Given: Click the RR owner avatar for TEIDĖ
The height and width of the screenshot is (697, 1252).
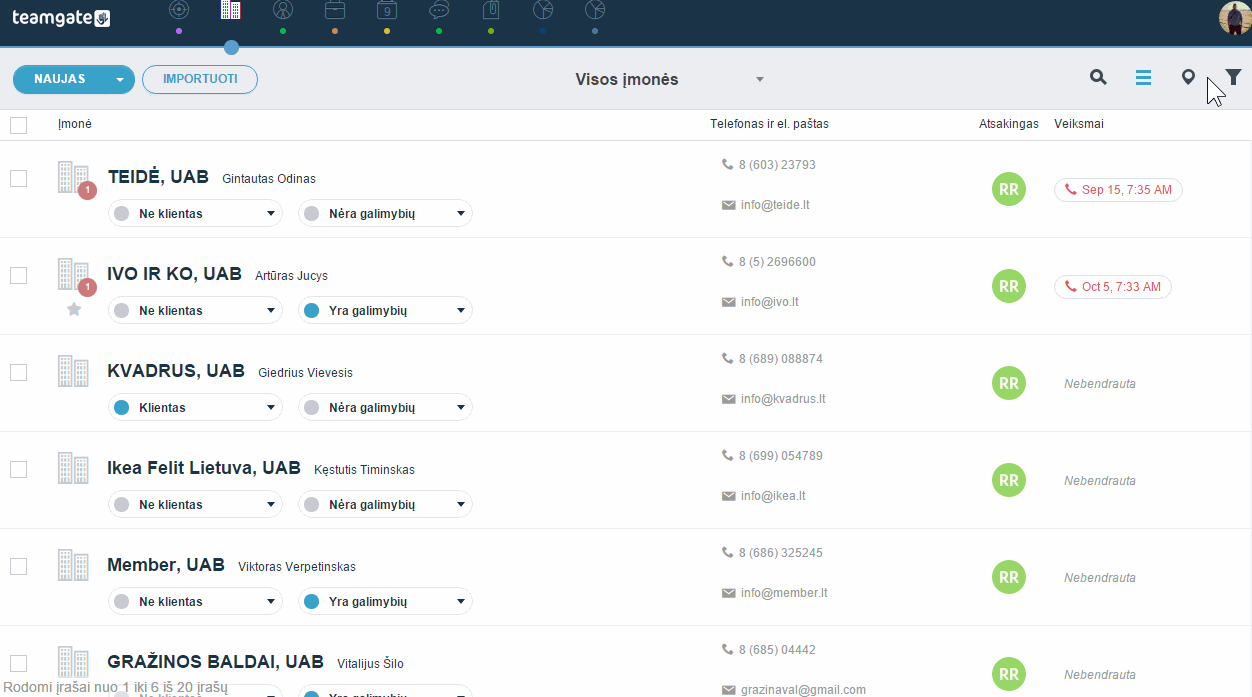Looking at the screenshot, I should 1009,189.
